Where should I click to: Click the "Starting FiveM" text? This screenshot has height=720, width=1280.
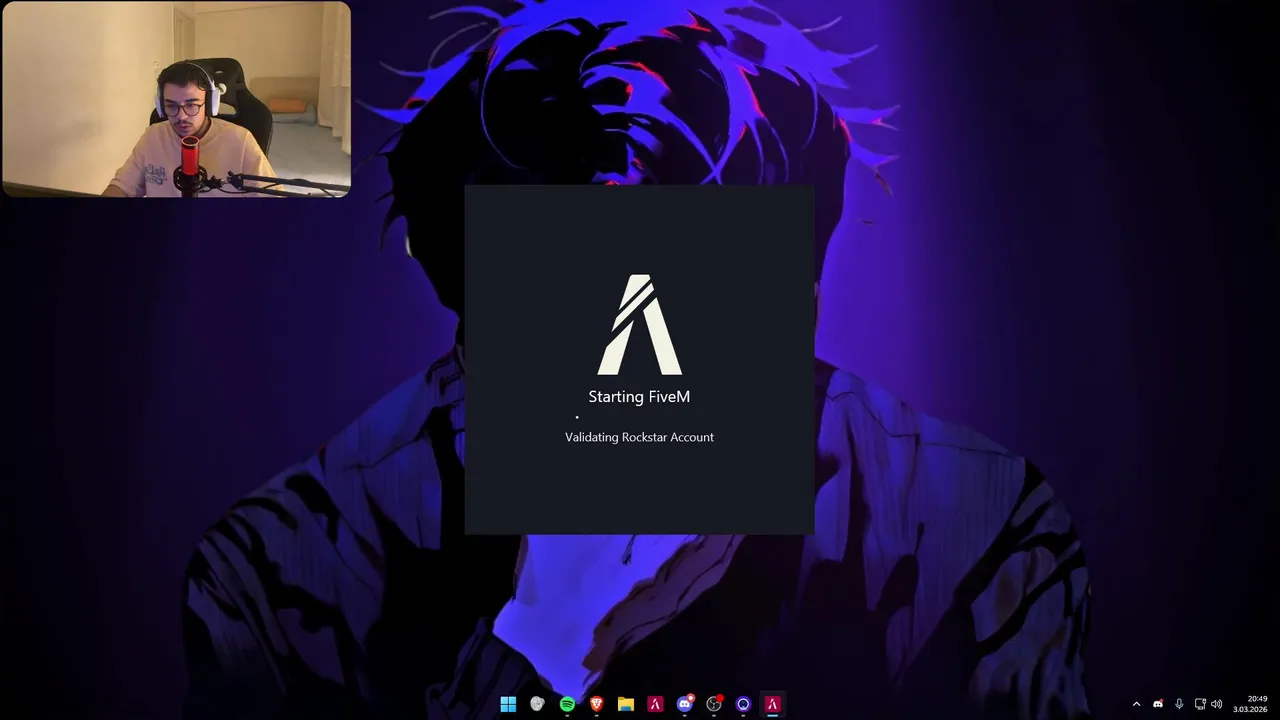[639, 397]
